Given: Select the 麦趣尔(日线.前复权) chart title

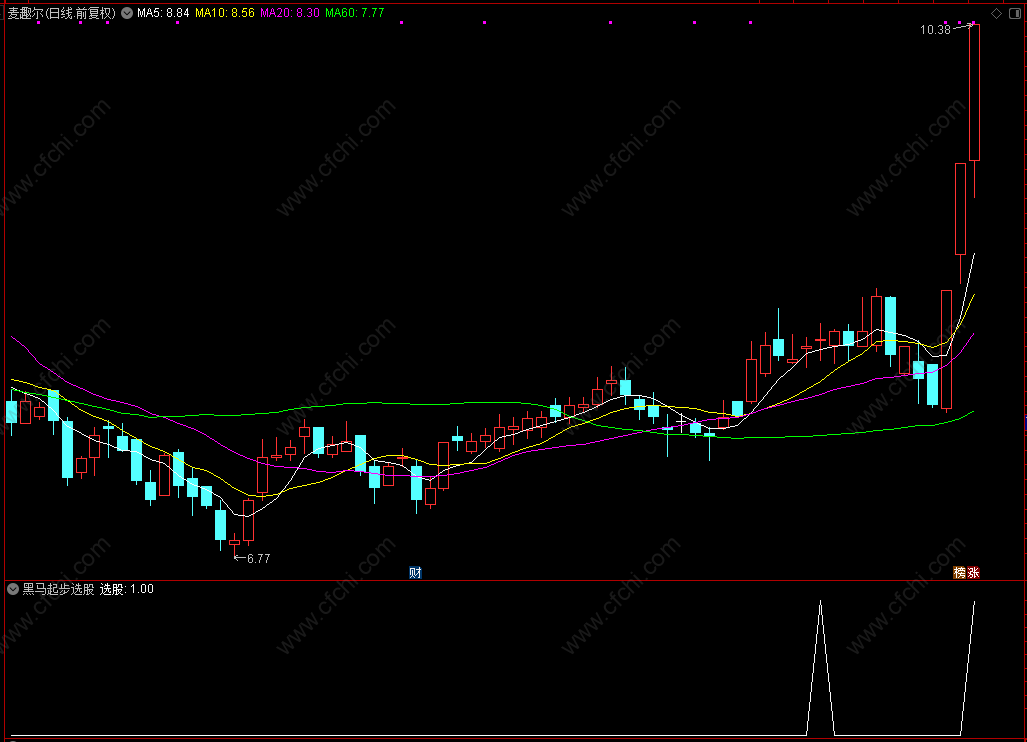Looking at the screenshot, I should [x=62, y=13].
